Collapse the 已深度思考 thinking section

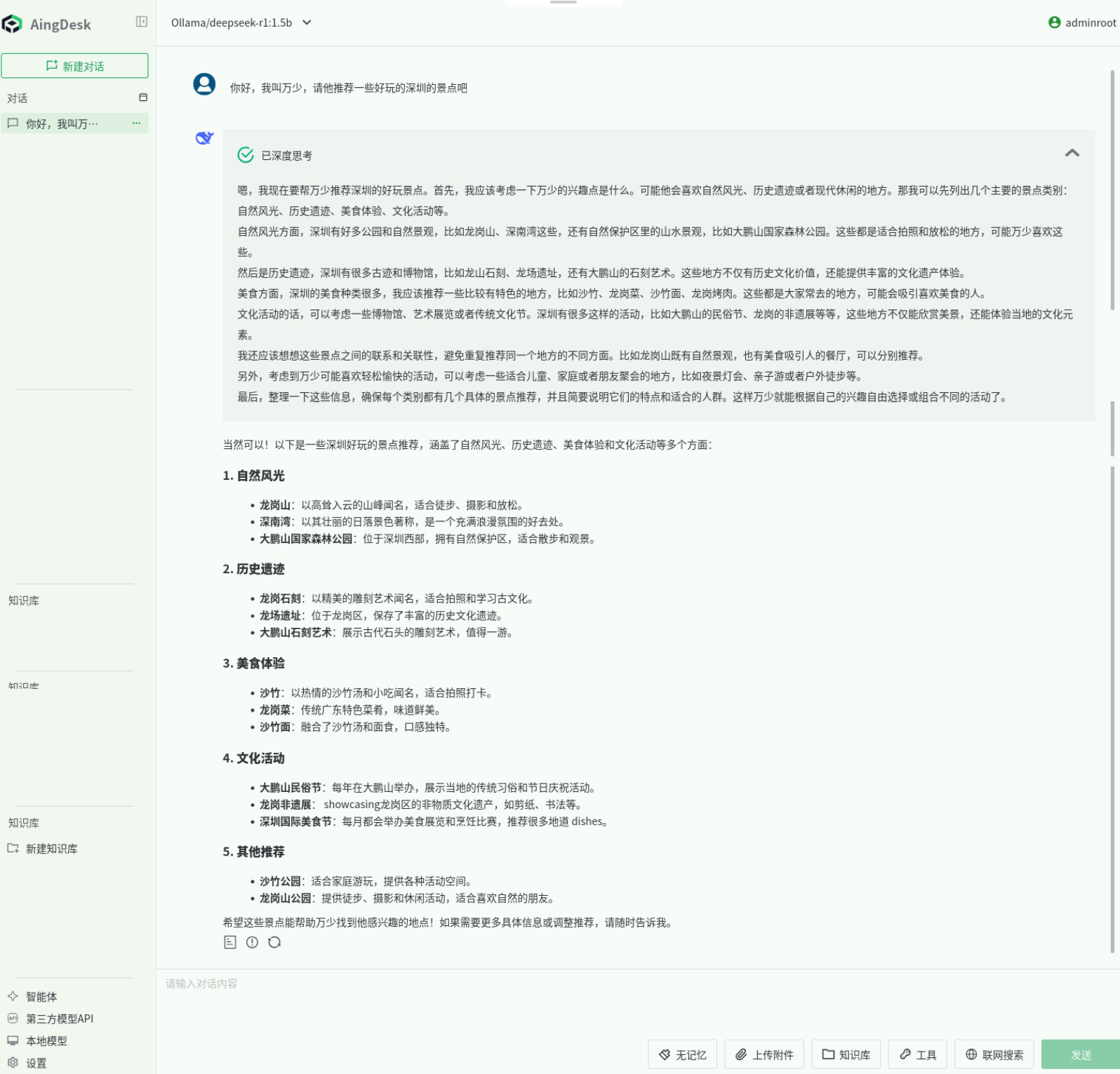(x=1072, y=153)
